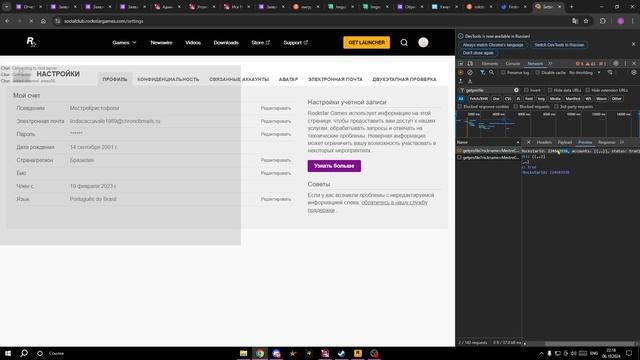
Task: Open network conditions wifi icon
Action: pyautogui.click(x=610, y=73)
